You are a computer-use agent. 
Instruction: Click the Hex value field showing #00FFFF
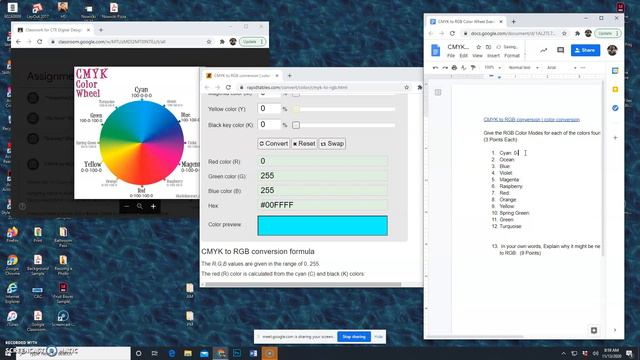click(322, 205)
